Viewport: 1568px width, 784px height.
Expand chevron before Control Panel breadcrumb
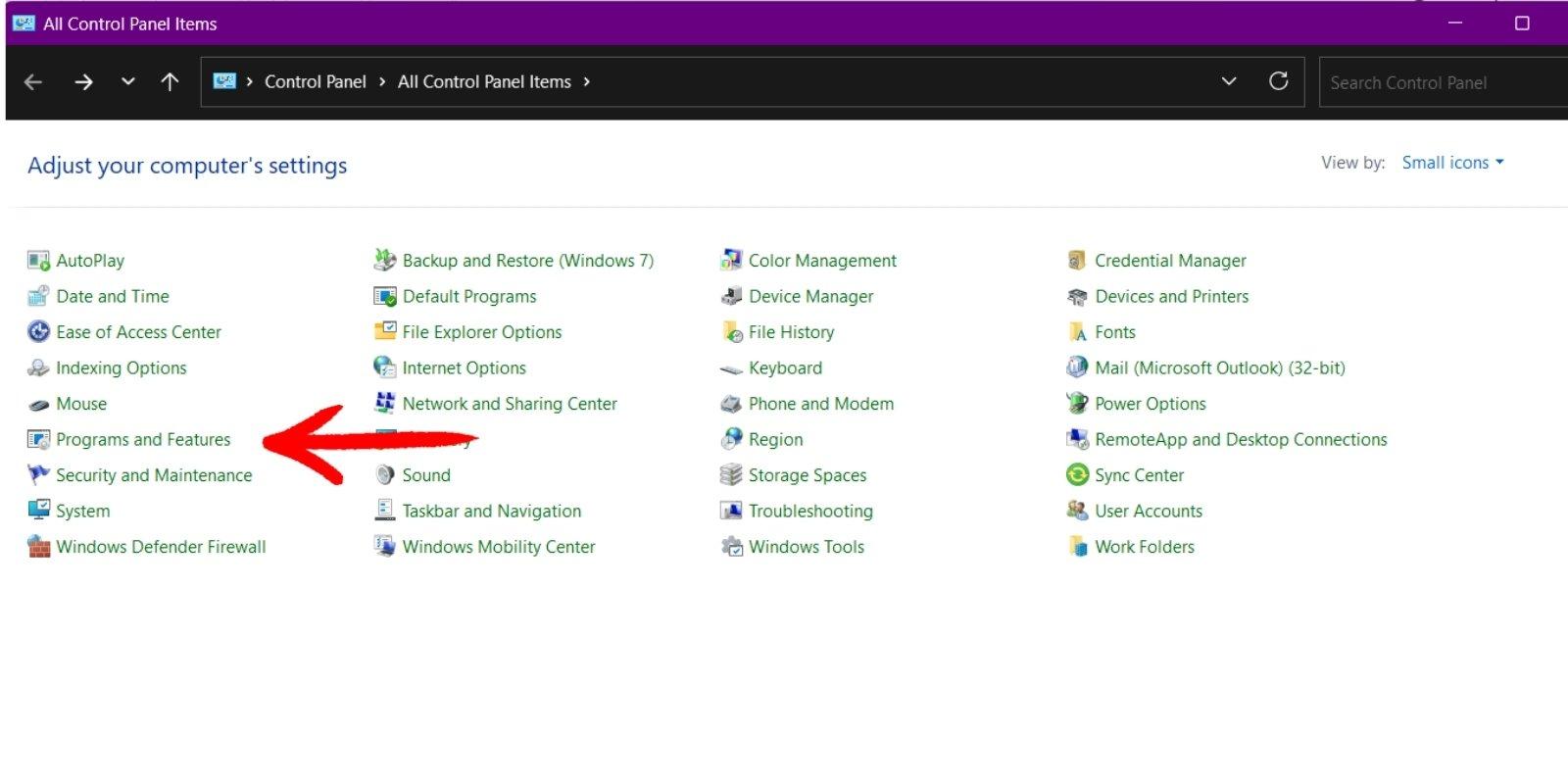click(249, 82)
